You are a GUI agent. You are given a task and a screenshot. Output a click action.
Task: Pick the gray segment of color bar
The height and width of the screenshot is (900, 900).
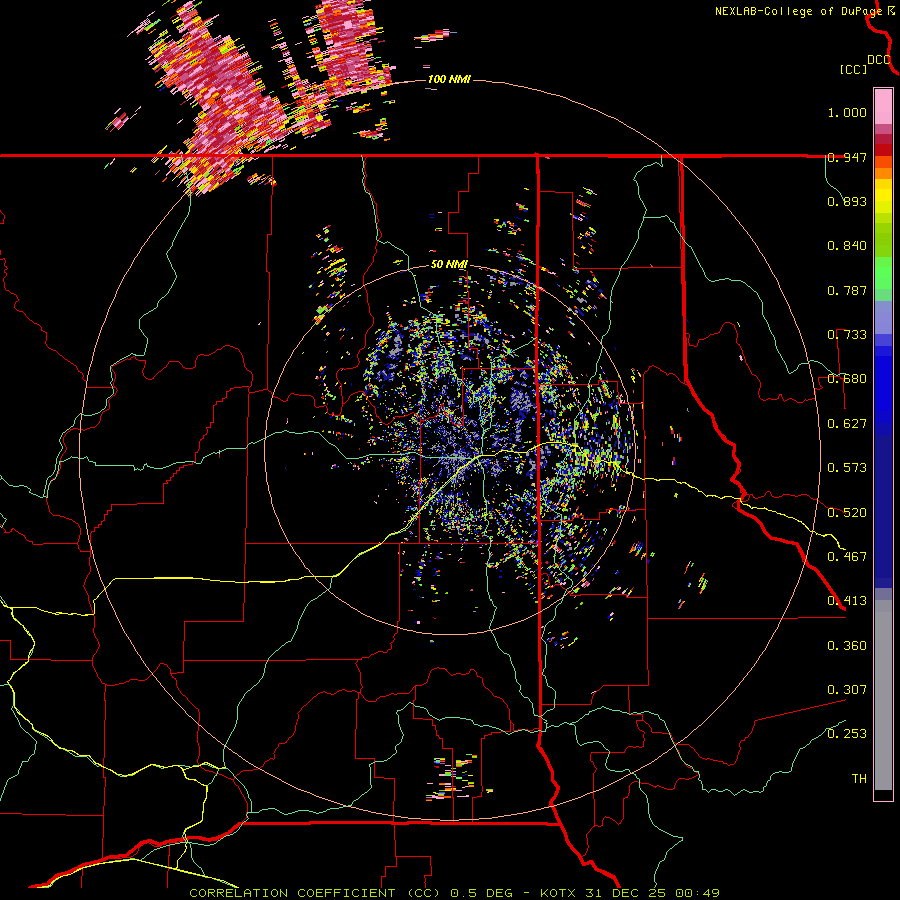(x=883, y=695)
